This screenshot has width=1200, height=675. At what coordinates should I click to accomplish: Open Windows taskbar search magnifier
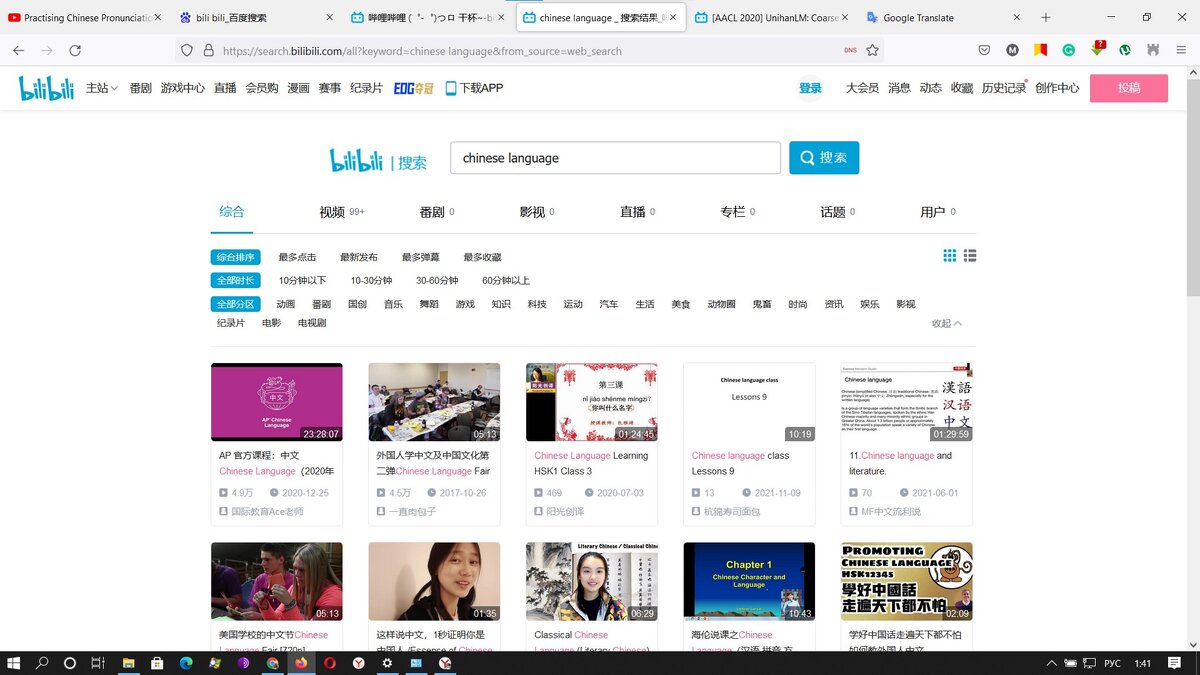(x=42, y=663)
